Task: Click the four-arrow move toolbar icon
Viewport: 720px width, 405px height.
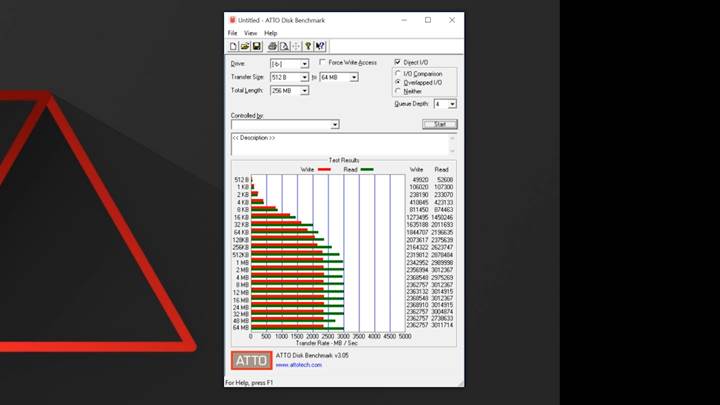Action: tap(296, 46)
